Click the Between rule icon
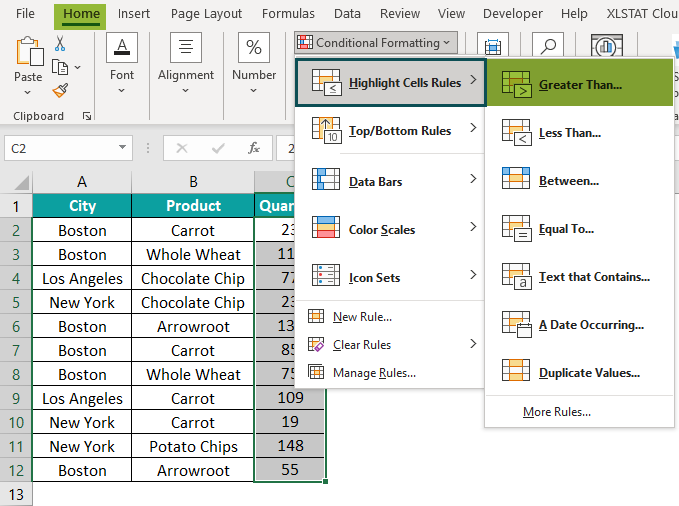This screenshot has height=506, width=679. [x=516, y=178]
